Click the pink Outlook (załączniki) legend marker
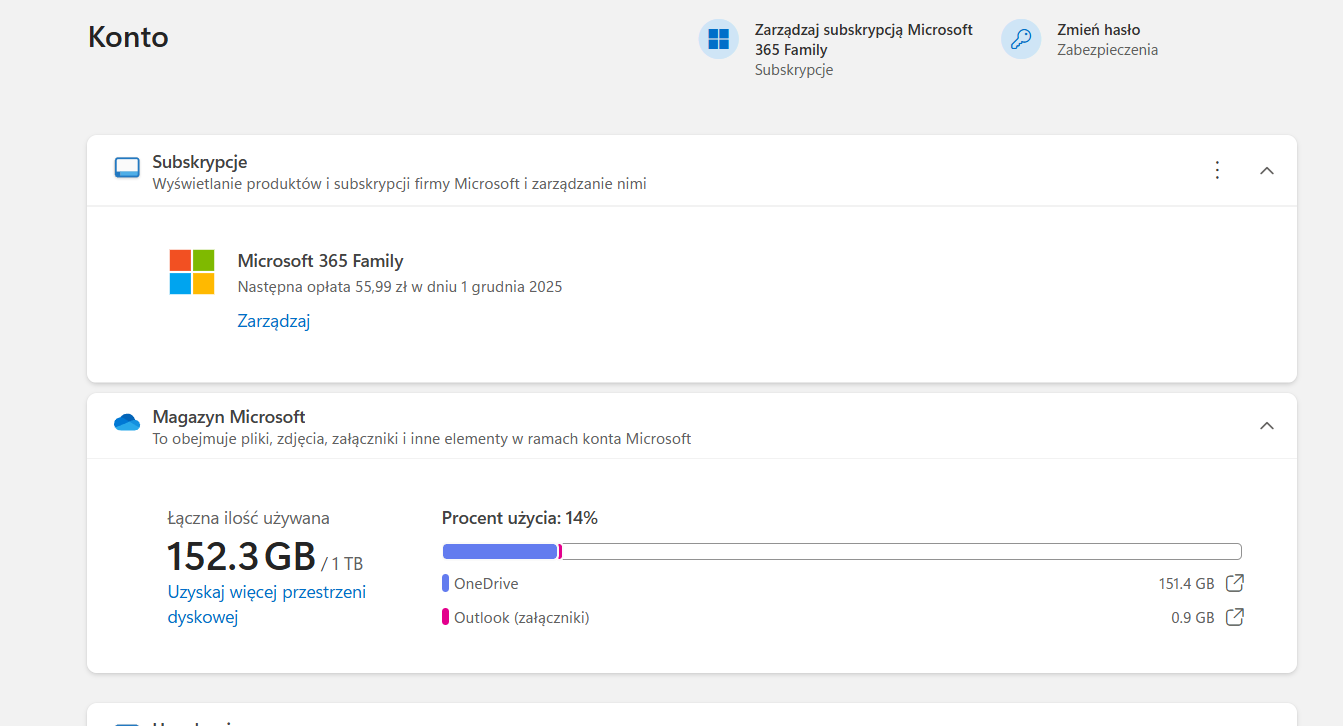 [445, 617]
